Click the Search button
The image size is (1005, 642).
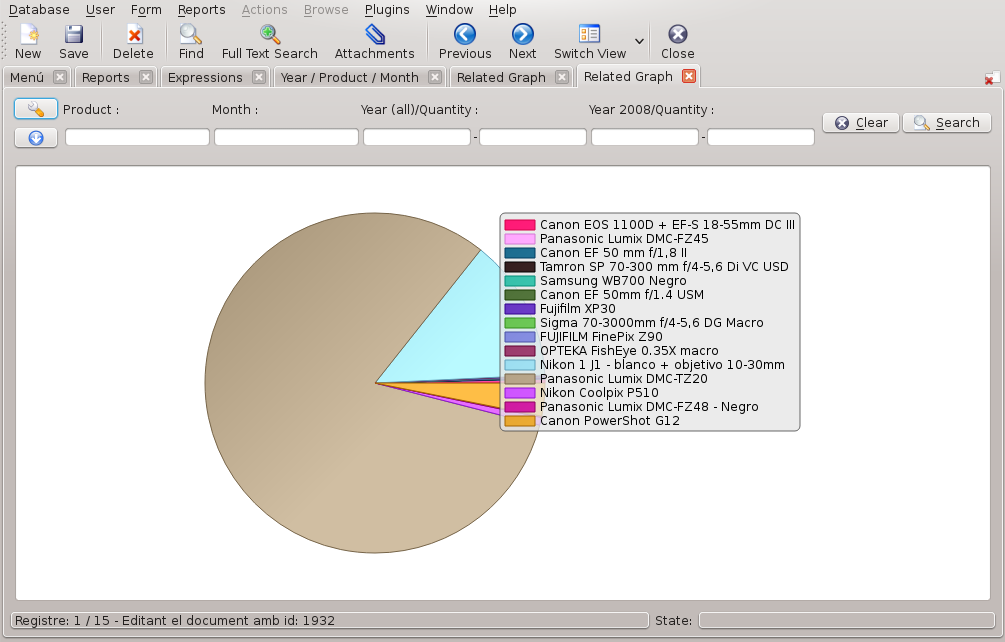click(x=947, y=122)
